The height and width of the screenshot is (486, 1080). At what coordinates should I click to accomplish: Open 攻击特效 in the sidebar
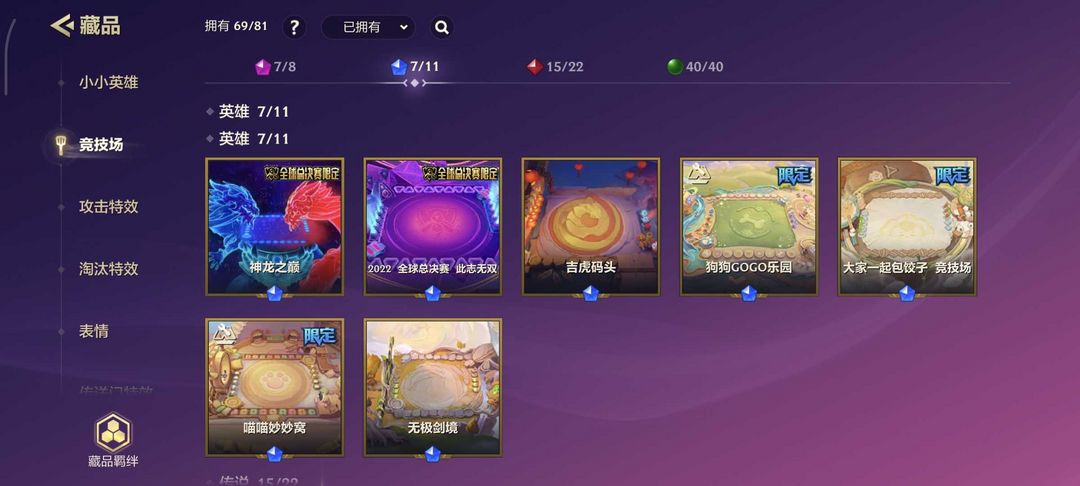[109, 207]
